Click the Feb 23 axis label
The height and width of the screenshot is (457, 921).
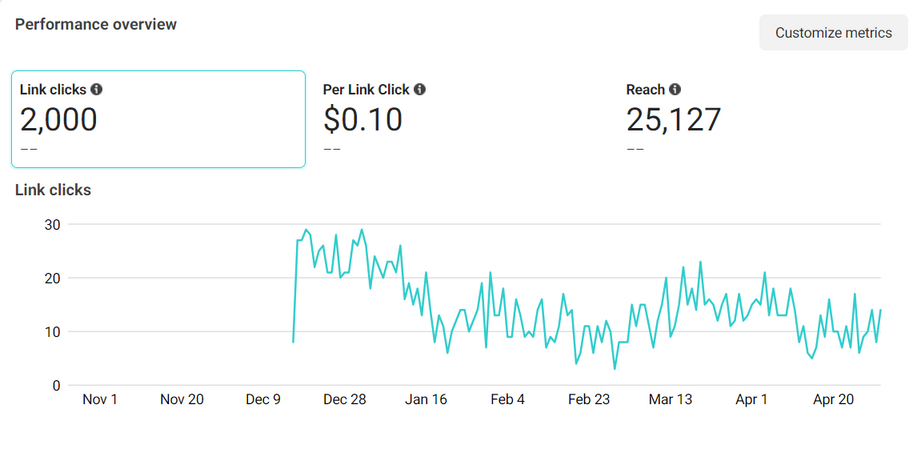tap(589, 400)
